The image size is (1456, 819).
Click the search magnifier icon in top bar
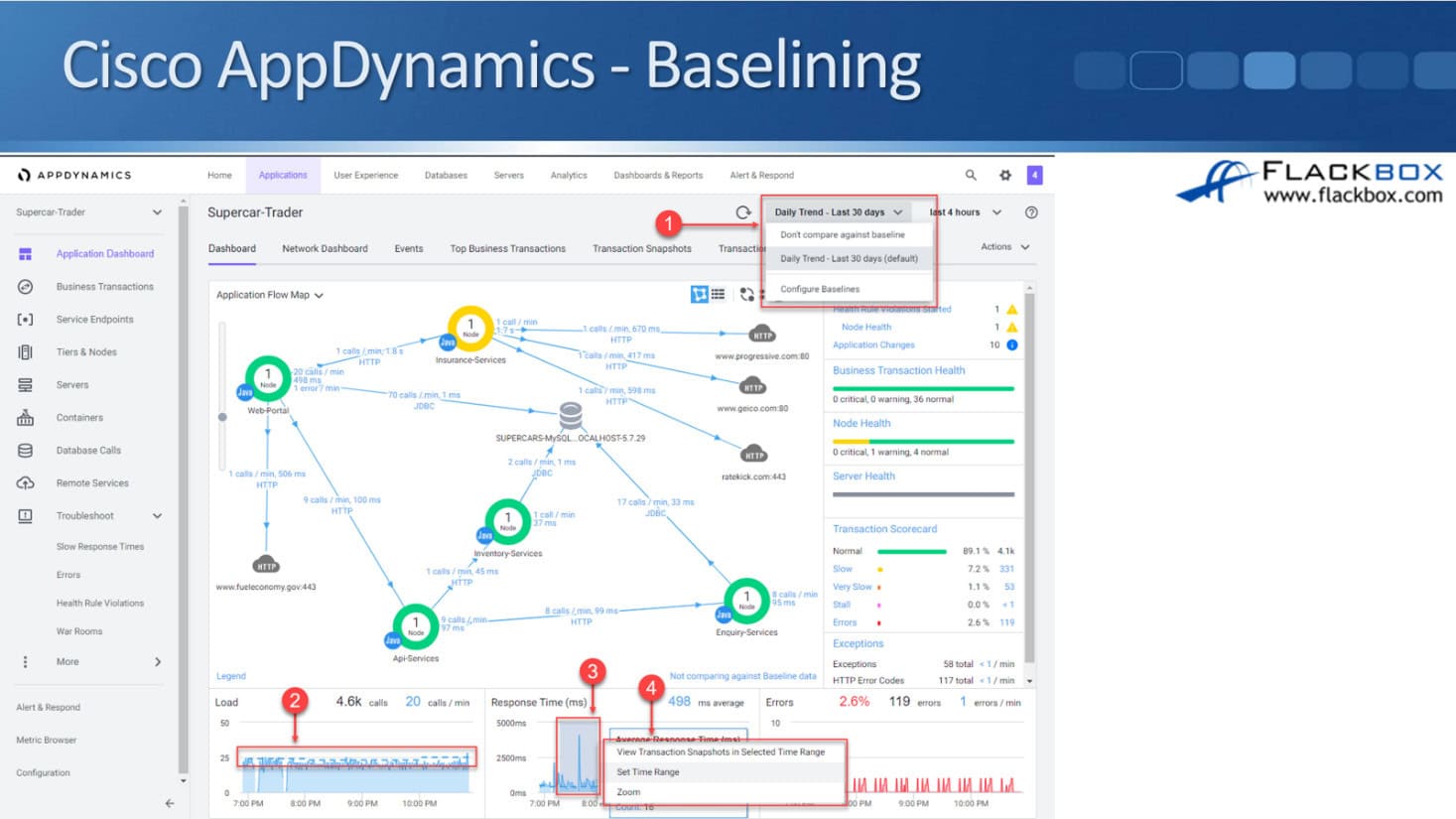(971, 175)
